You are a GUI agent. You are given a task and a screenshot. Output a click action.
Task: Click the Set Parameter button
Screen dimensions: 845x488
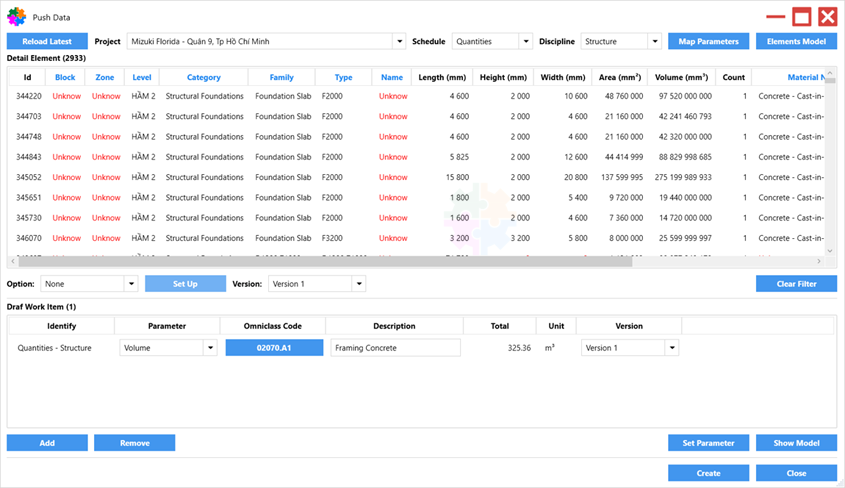pyautogui.click(x=708, y=443)
